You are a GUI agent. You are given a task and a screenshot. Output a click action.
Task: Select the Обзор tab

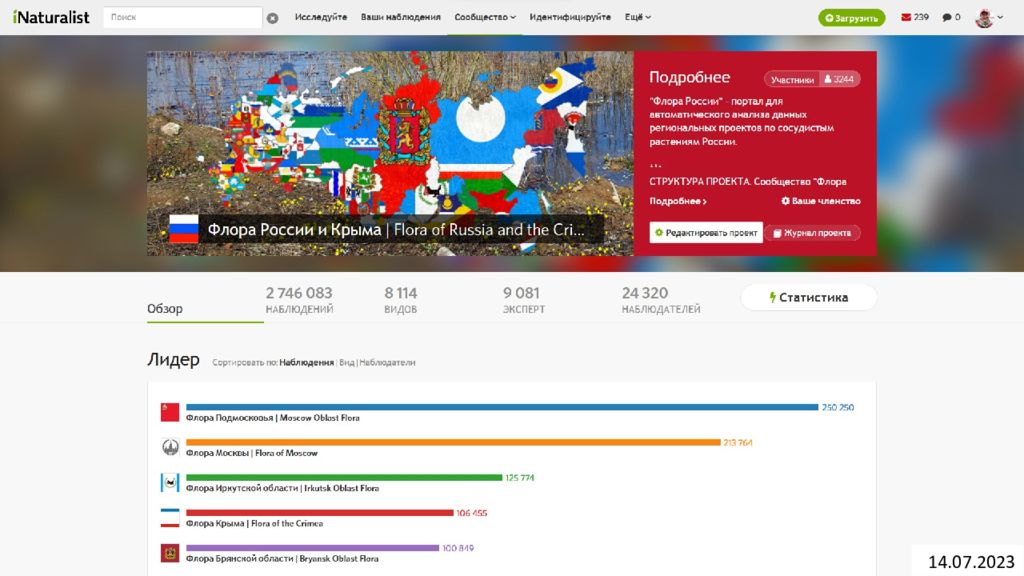[165, 308]
